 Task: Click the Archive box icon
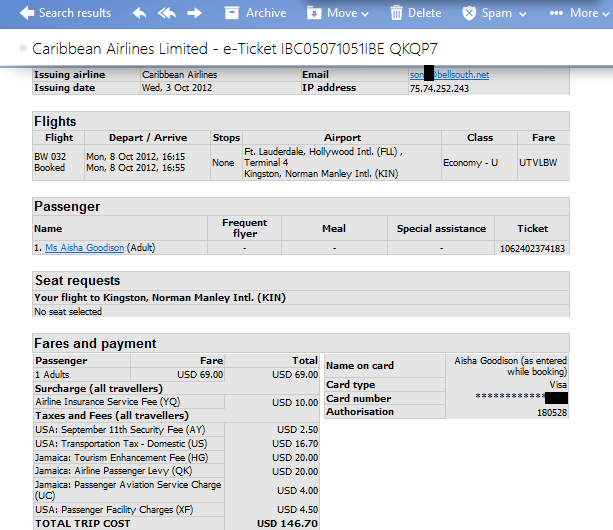pos(231,13)
